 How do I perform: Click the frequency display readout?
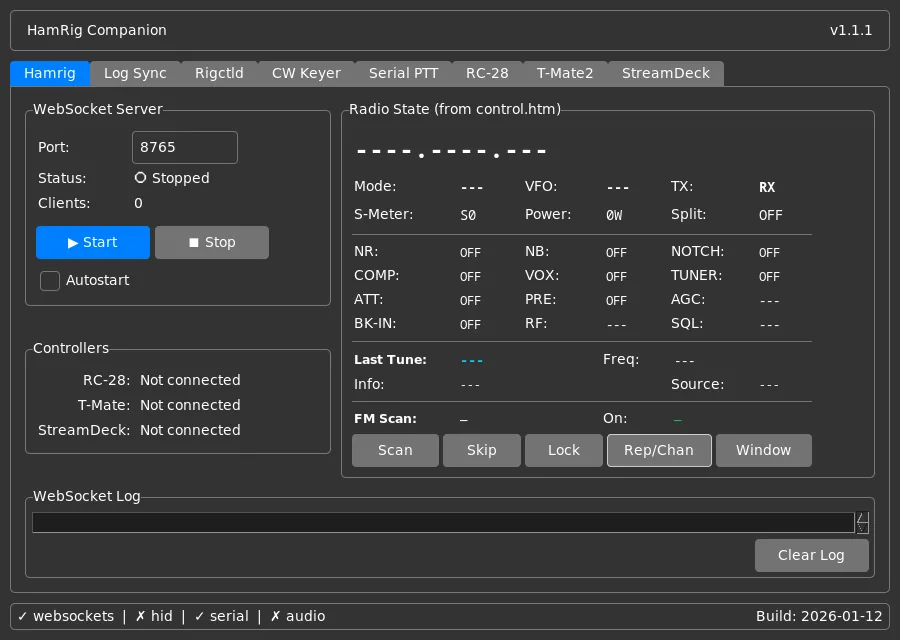coord(451,152)
